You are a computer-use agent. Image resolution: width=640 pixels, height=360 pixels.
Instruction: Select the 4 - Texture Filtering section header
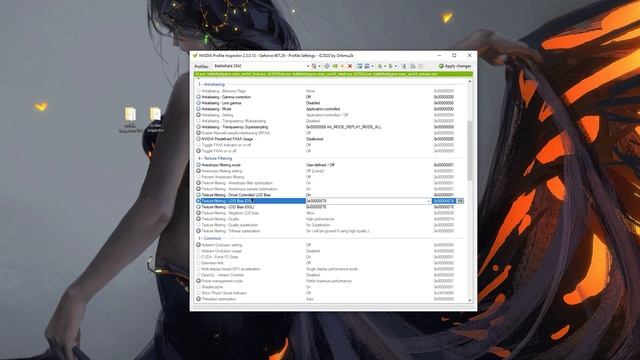click(215, 158)
